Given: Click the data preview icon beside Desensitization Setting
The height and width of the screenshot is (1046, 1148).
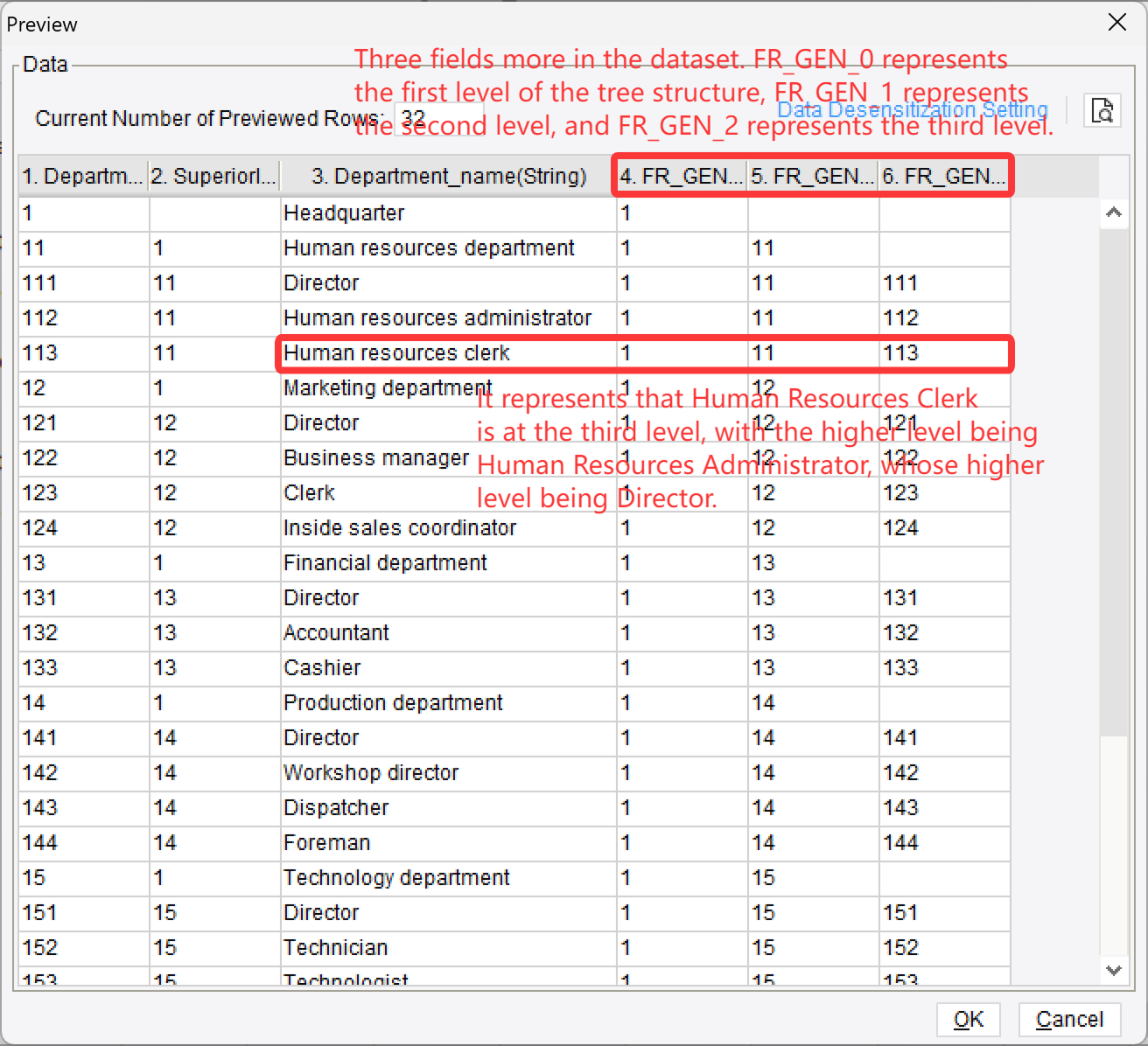Looking at the screenshot, I should [1102, 110].
